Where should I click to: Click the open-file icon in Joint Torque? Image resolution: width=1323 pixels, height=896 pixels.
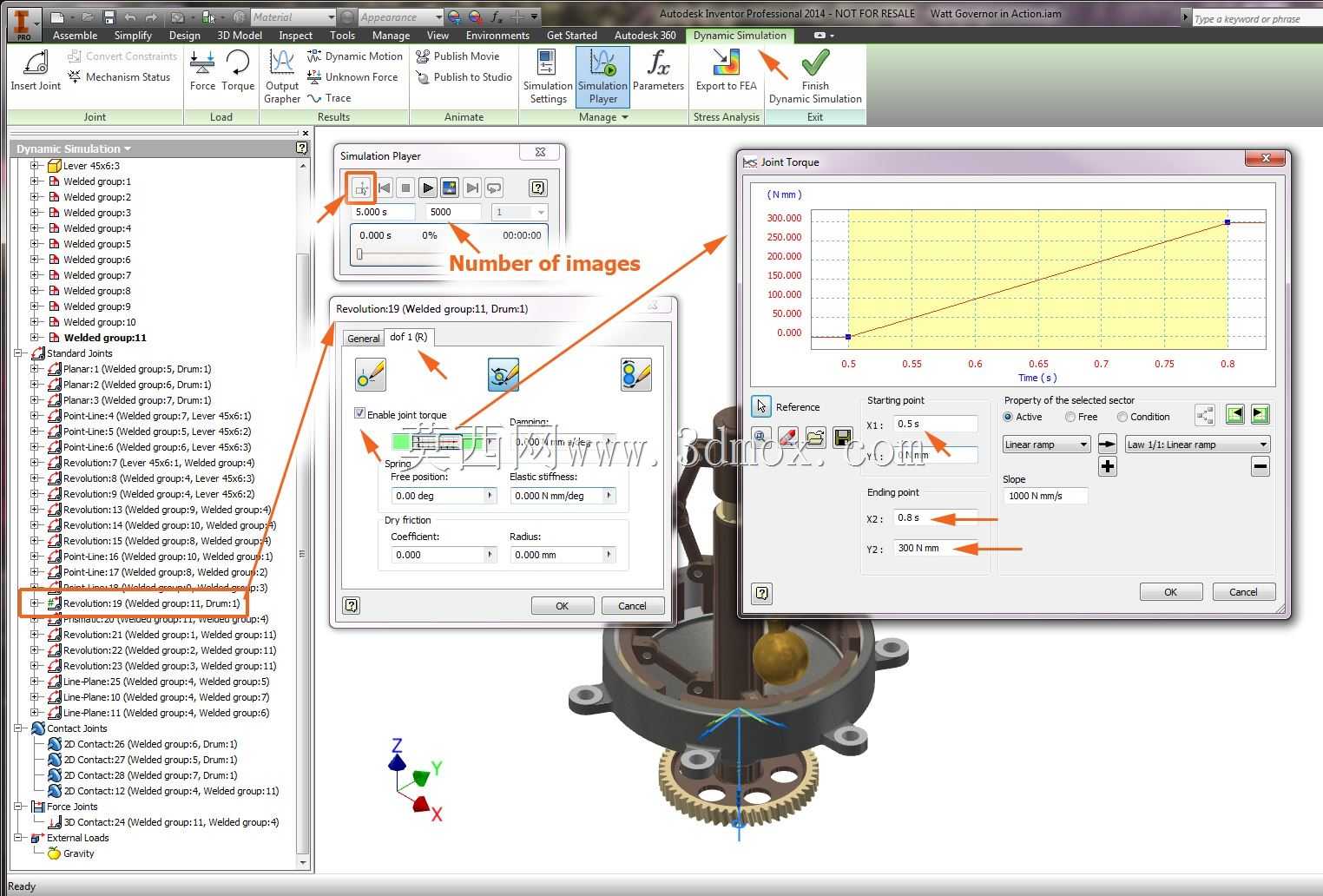[815, 437]
